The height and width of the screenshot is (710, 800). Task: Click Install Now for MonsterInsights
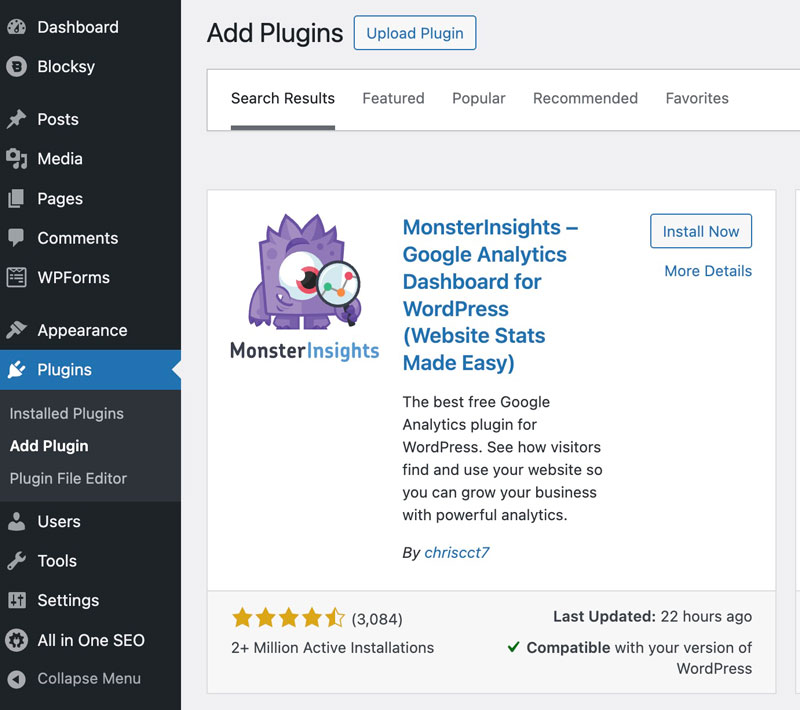tap(701, 231)
